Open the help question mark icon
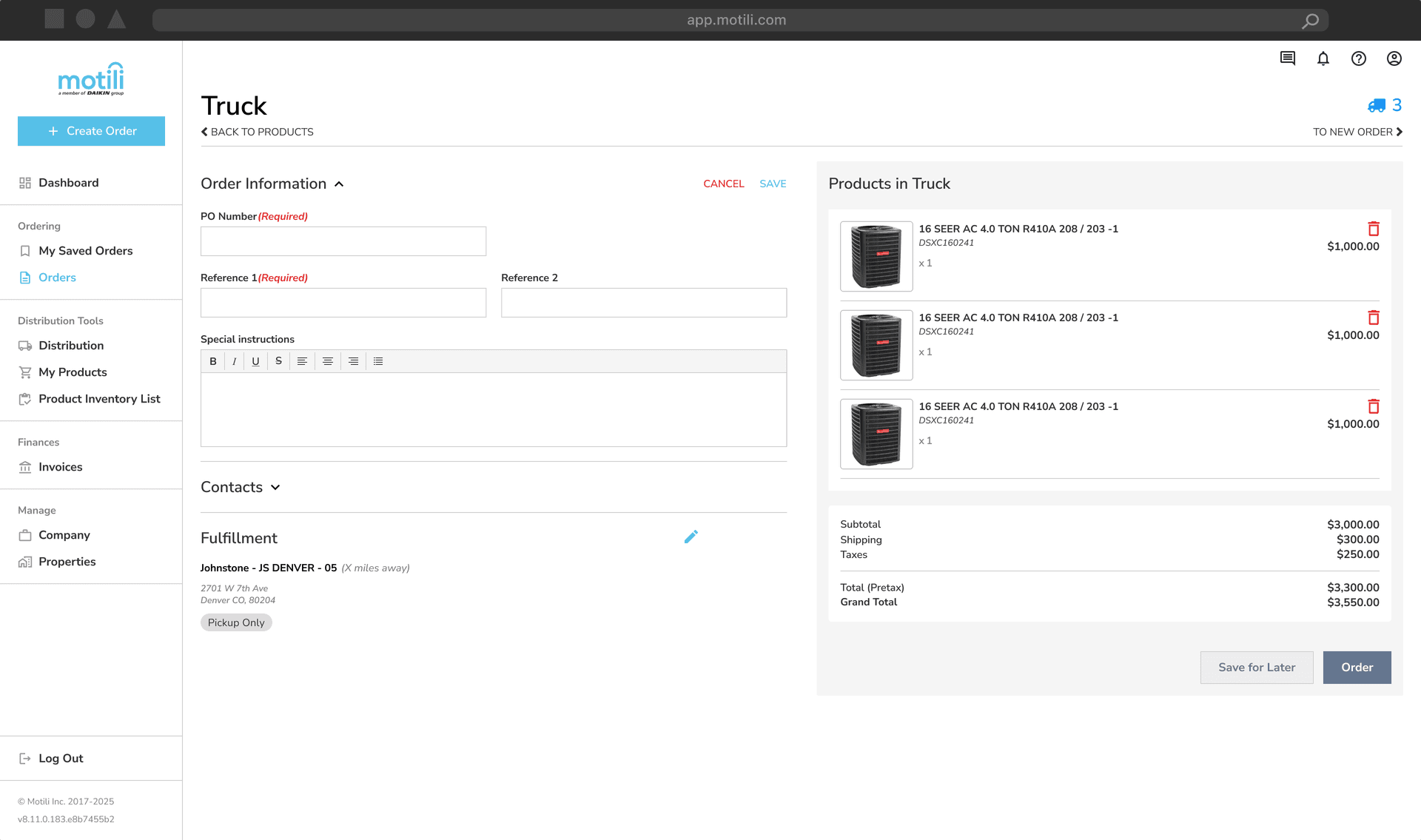 coord(1359,58)
